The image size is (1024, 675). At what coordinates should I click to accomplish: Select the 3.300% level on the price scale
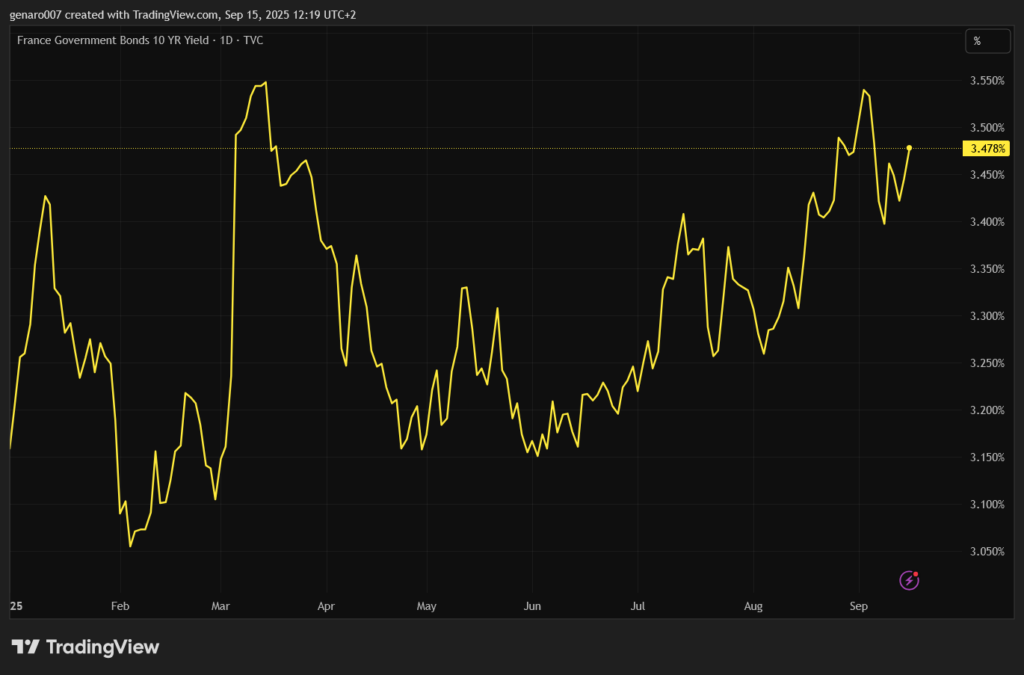[x=986, y=316]
